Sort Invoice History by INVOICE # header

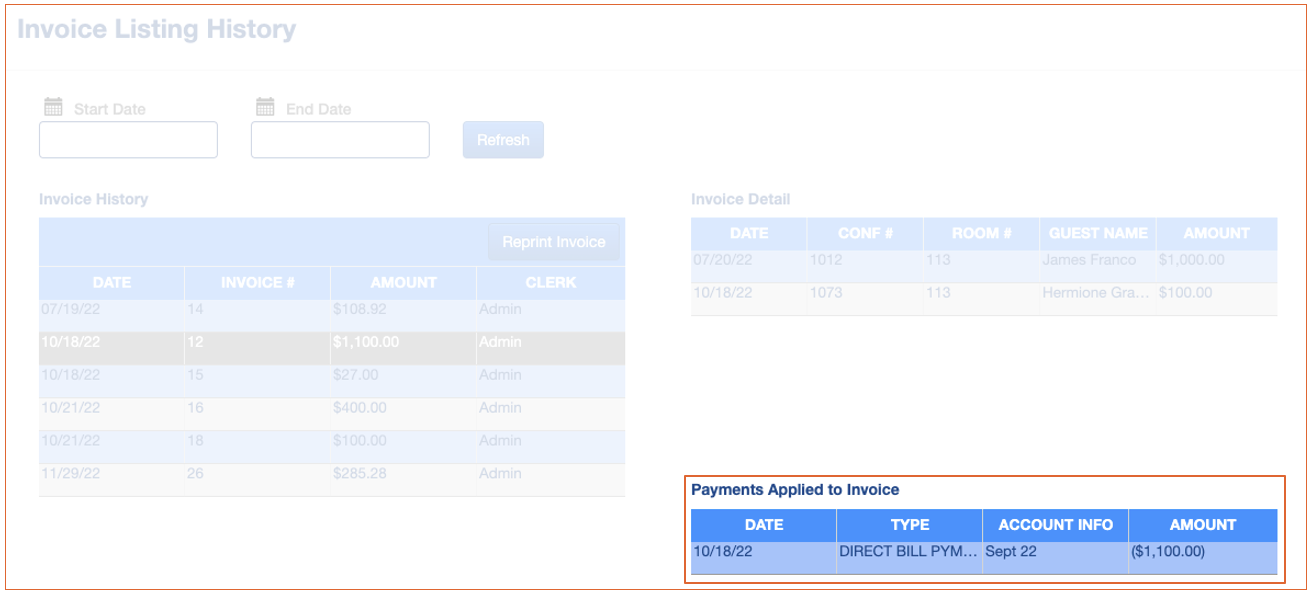click(257, 282)
